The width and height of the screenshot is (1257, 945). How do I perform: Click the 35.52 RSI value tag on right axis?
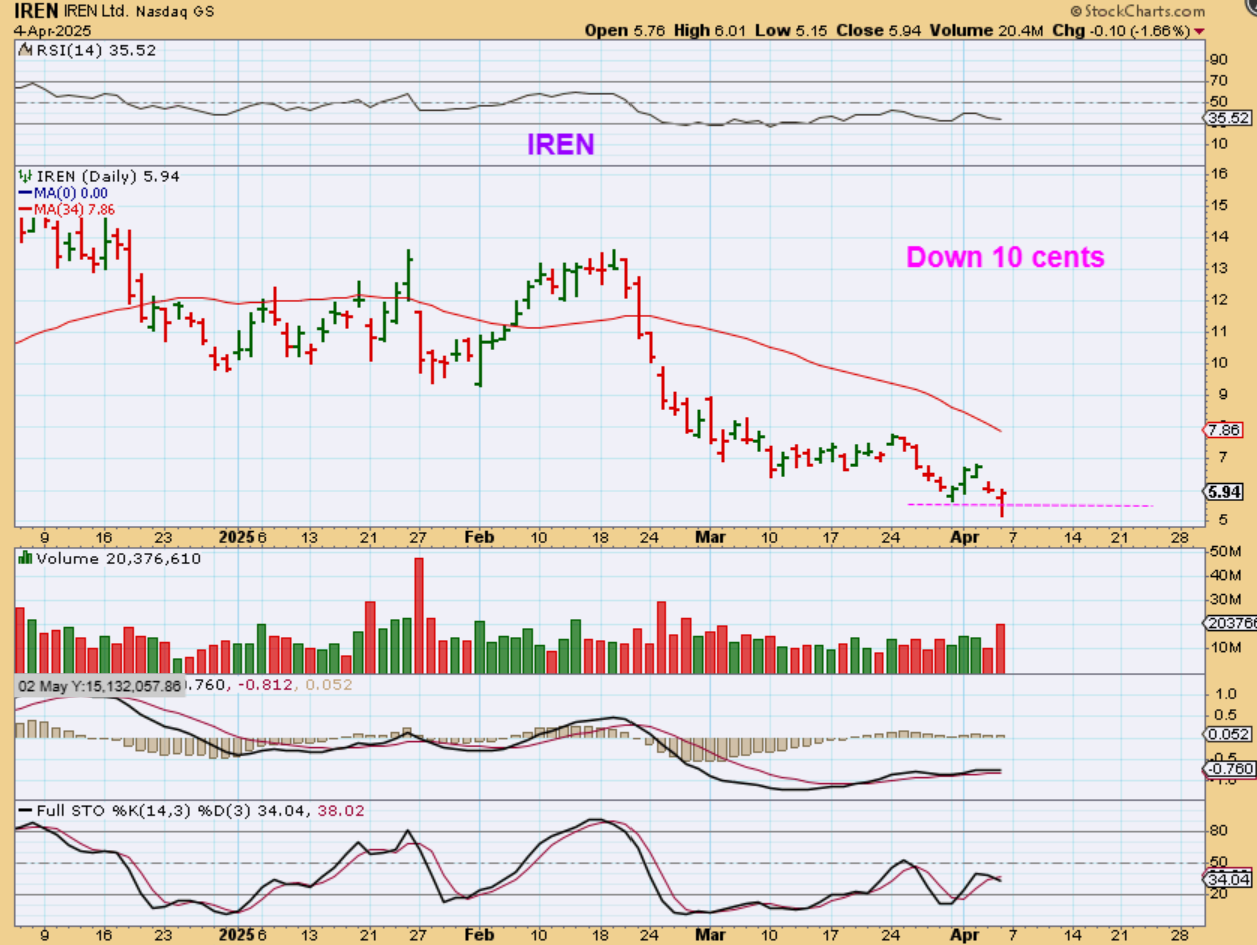(1229, 118)
